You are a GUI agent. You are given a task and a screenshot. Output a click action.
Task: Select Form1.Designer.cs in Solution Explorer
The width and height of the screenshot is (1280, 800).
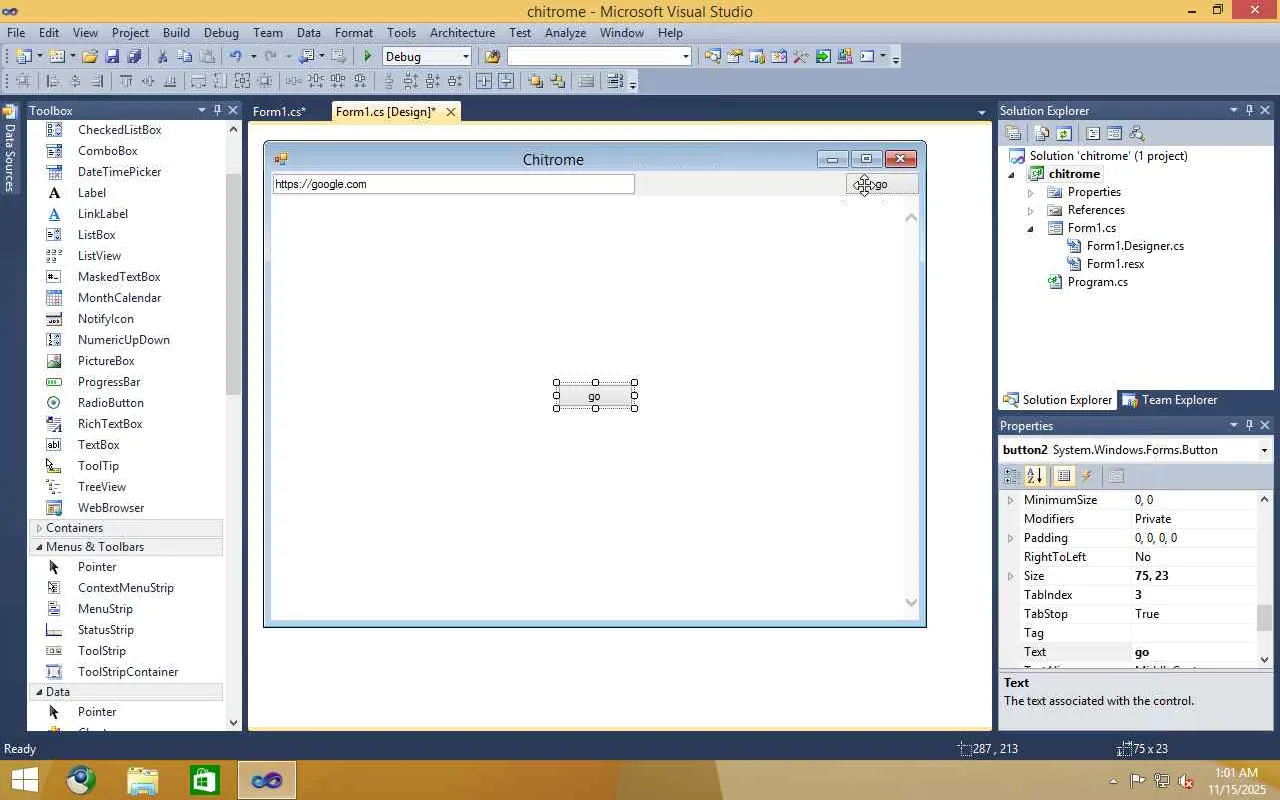click(x=1135, y=246)
